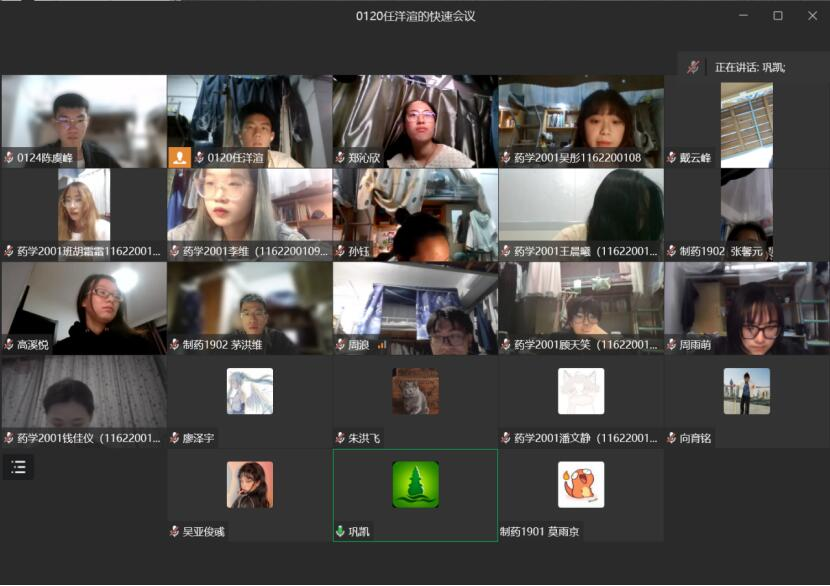Click the 制药1901 莫雨京 name label
Image resolution: width=830 pixels, height=586 pixels.
tap(540, 532)
